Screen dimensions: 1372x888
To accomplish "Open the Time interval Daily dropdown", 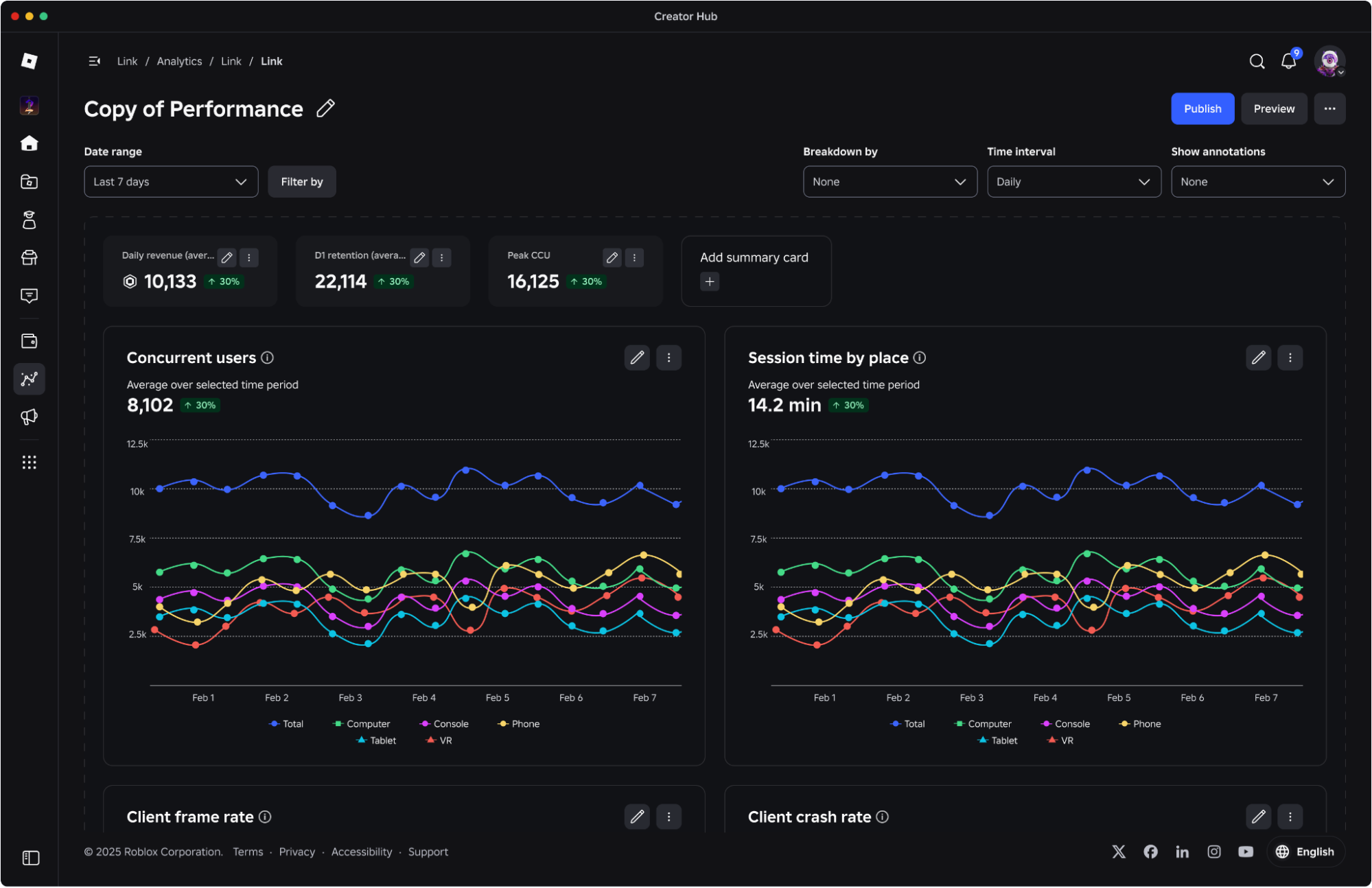I will [x=1074, y=182].
